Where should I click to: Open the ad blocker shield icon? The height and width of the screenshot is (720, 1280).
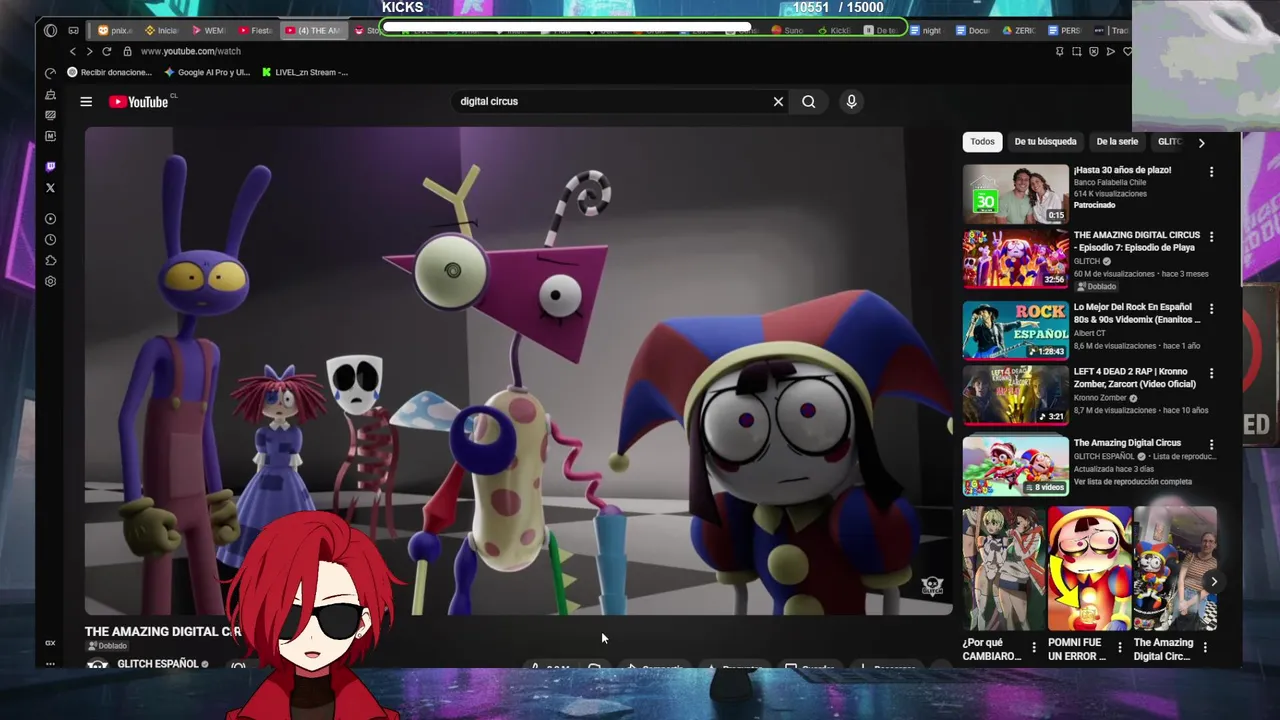(x=1094, y=51)
